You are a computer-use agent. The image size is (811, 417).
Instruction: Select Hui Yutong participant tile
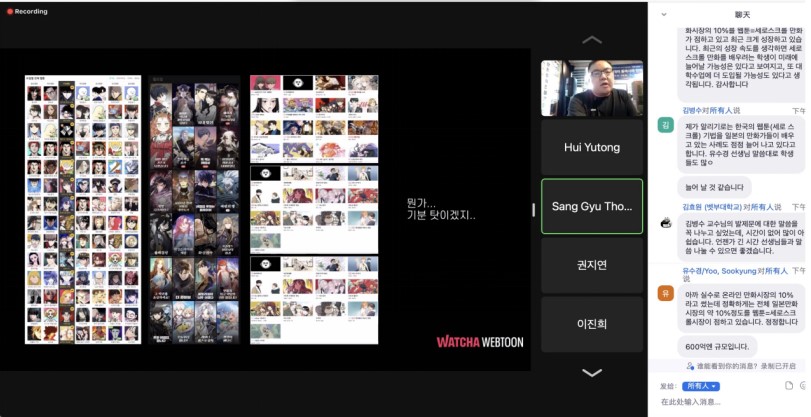click(591, 147)
